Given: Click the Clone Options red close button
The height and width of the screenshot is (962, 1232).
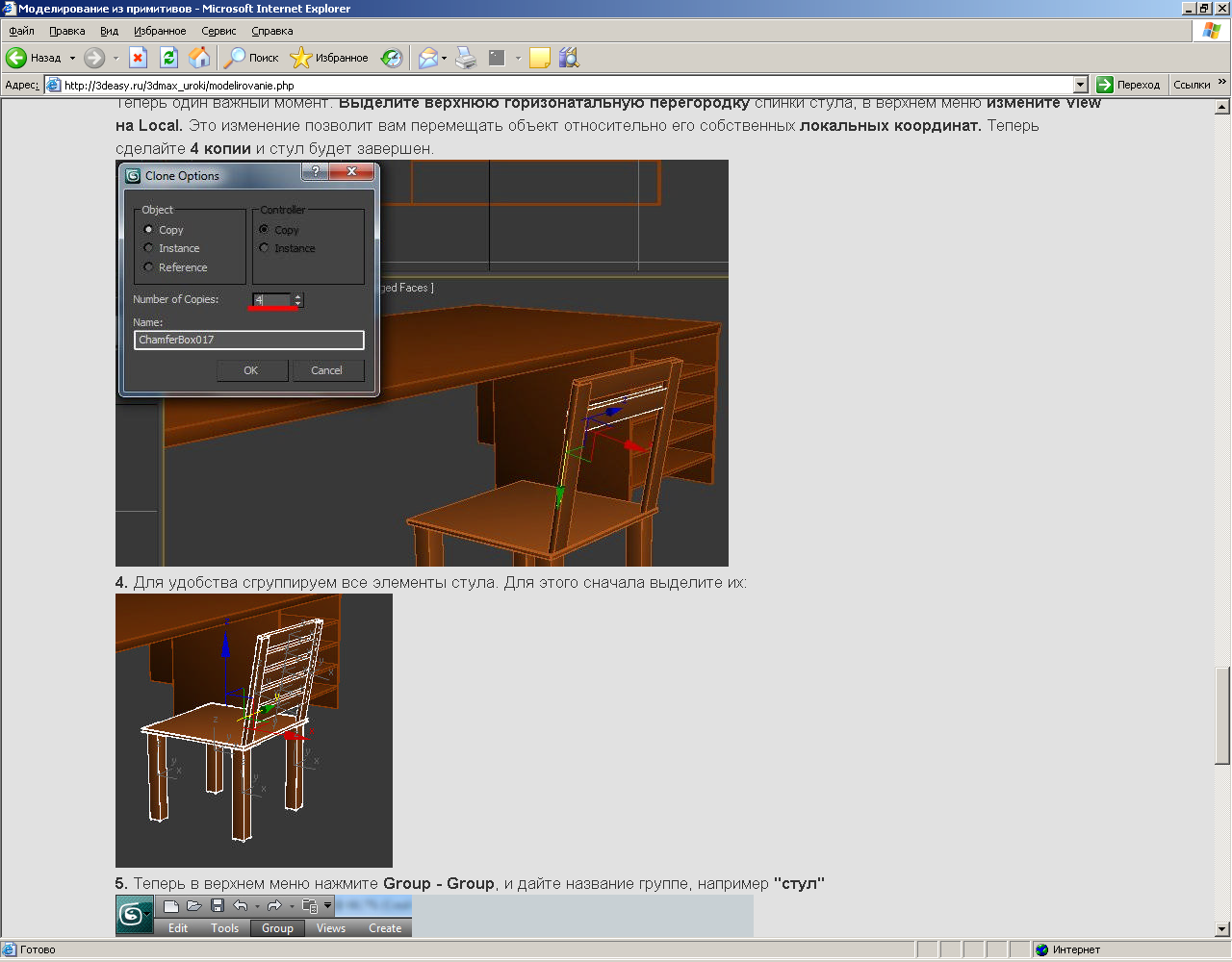Looking at the screenshot, I should click(x=351, y=171).
